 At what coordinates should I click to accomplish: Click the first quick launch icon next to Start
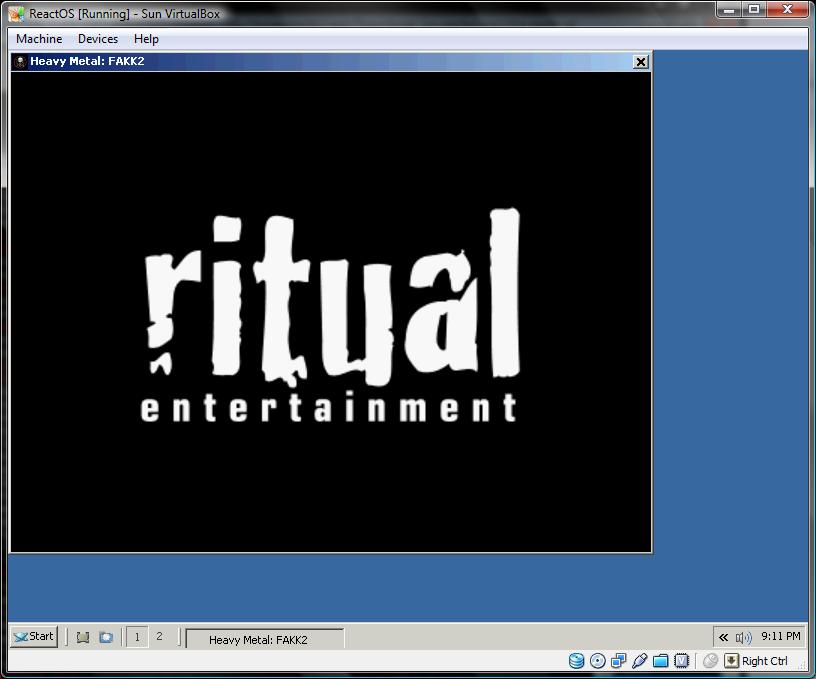[x=83, y=637]
